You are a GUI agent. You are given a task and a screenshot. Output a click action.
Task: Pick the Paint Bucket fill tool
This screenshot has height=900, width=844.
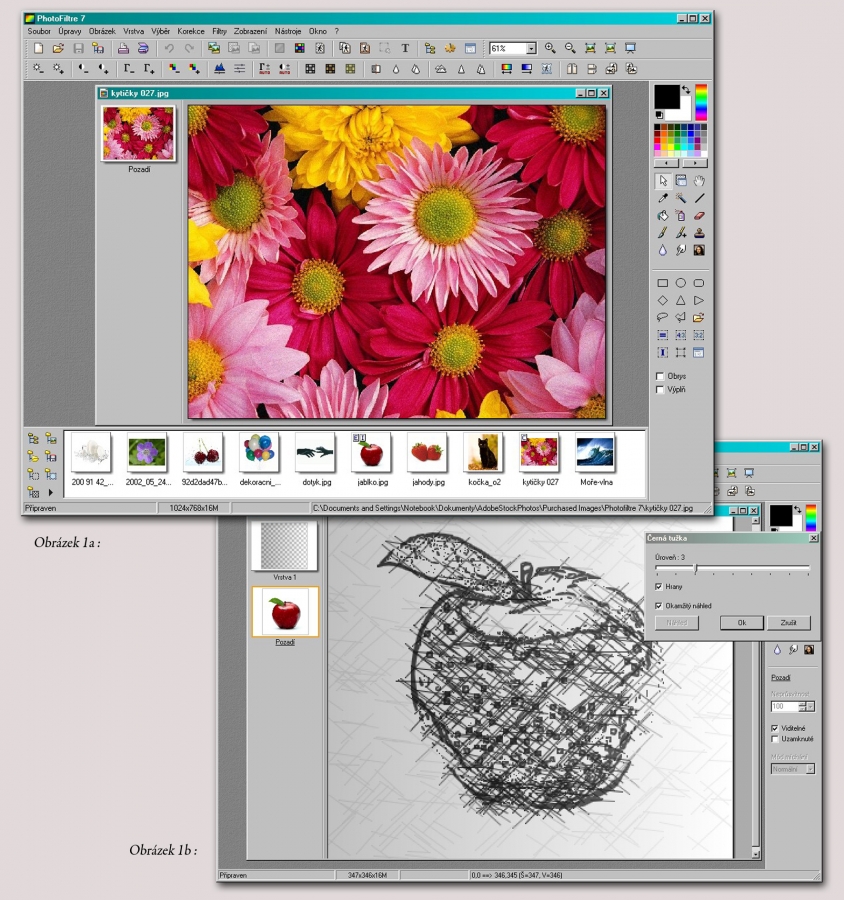click(662, 215)
